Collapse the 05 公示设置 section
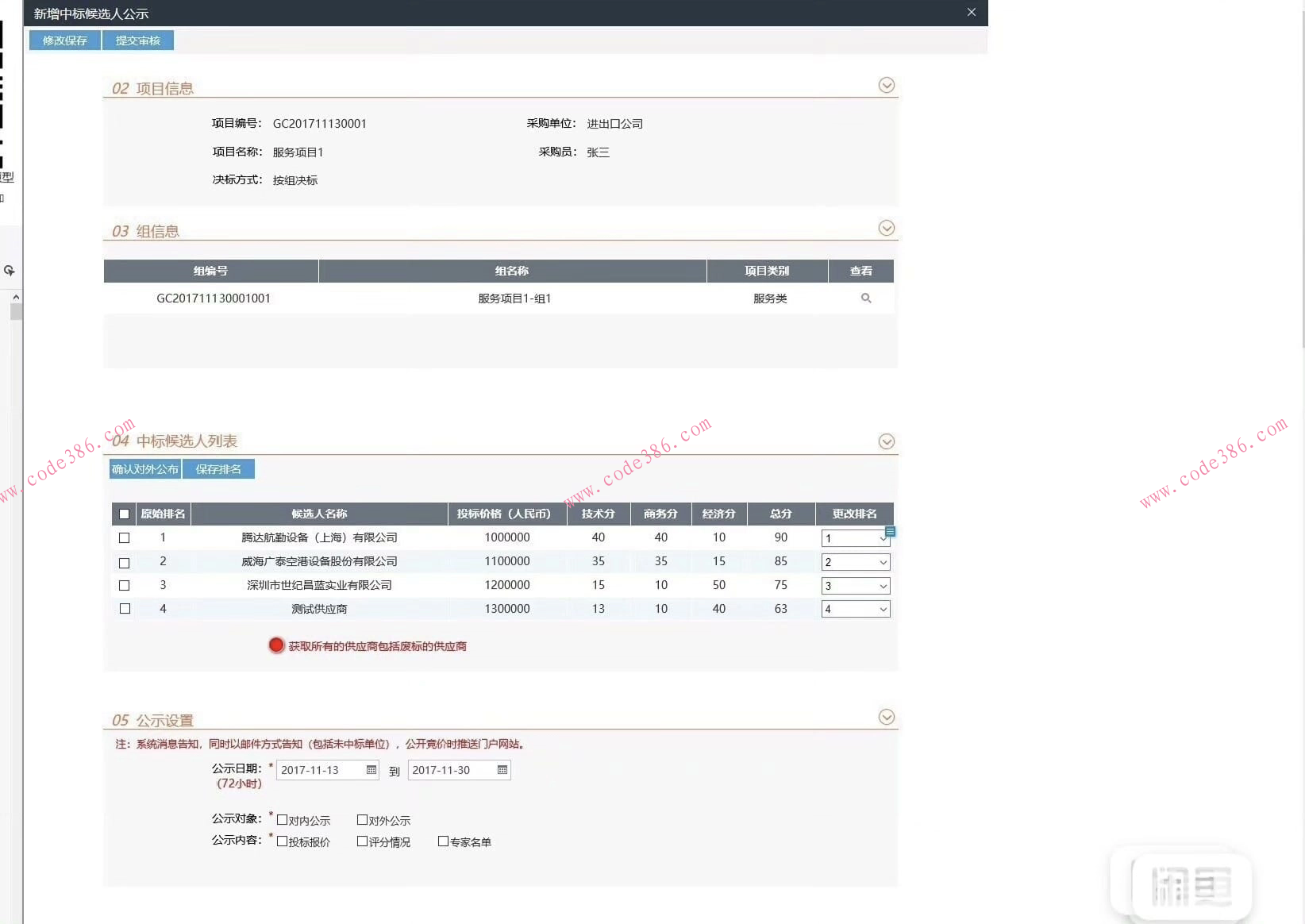Image resolution: width=1305 pixels, height=924 pixels. pos(887,717)
